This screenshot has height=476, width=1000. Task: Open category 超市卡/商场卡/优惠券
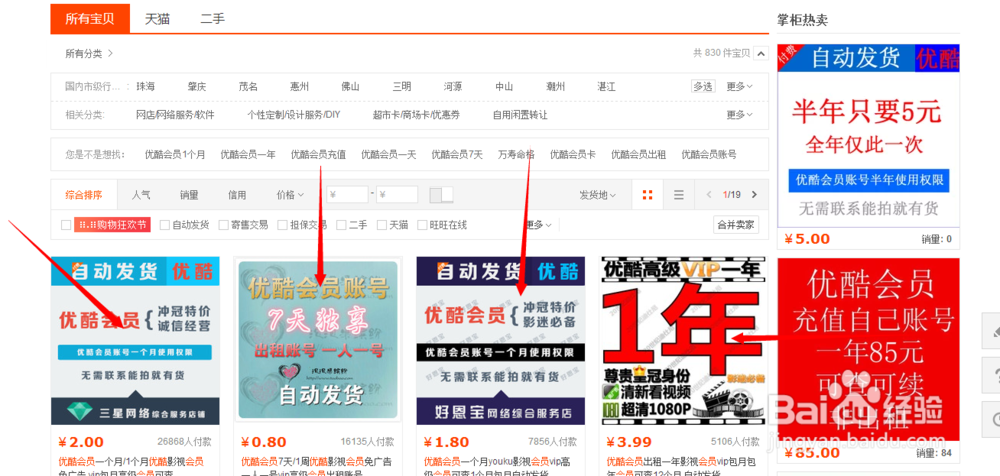pos(416,115)
